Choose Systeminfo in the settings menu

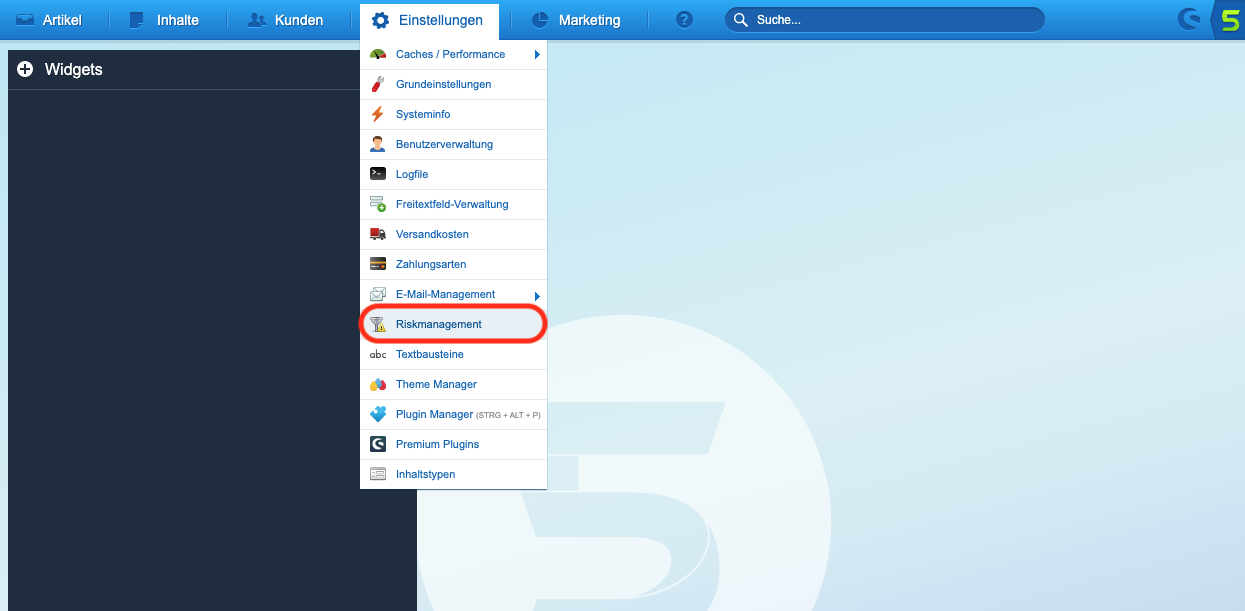pos(453,114)
